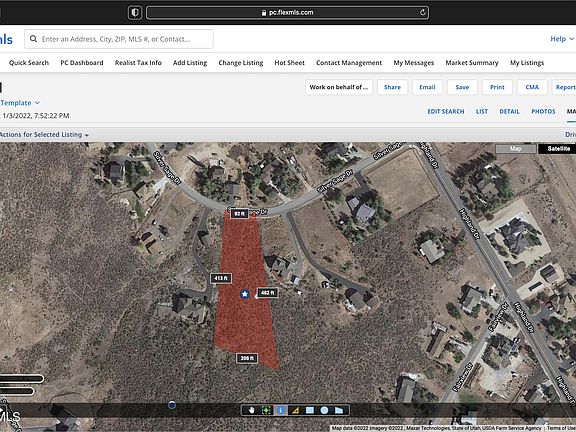Open Hot Sheet menu item

click(289, 63)
